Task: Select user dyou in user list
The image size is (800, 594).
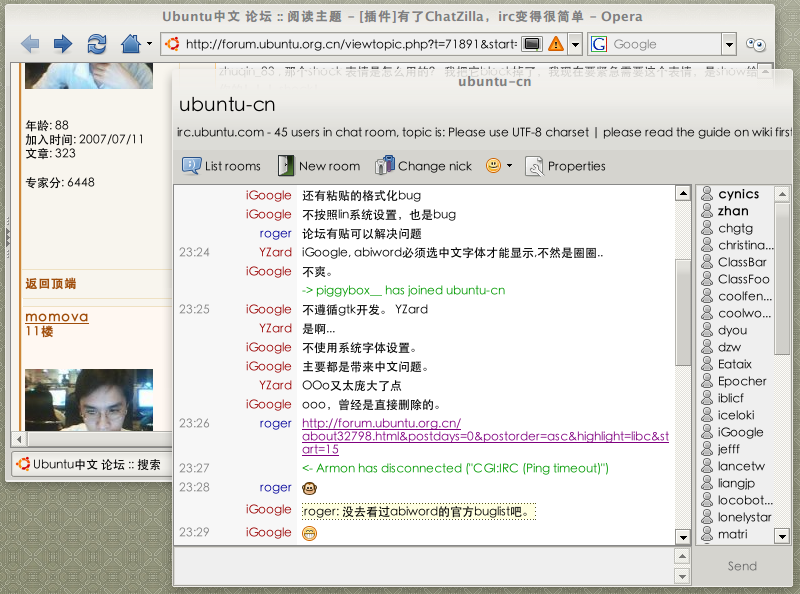Action: (737, 330)
